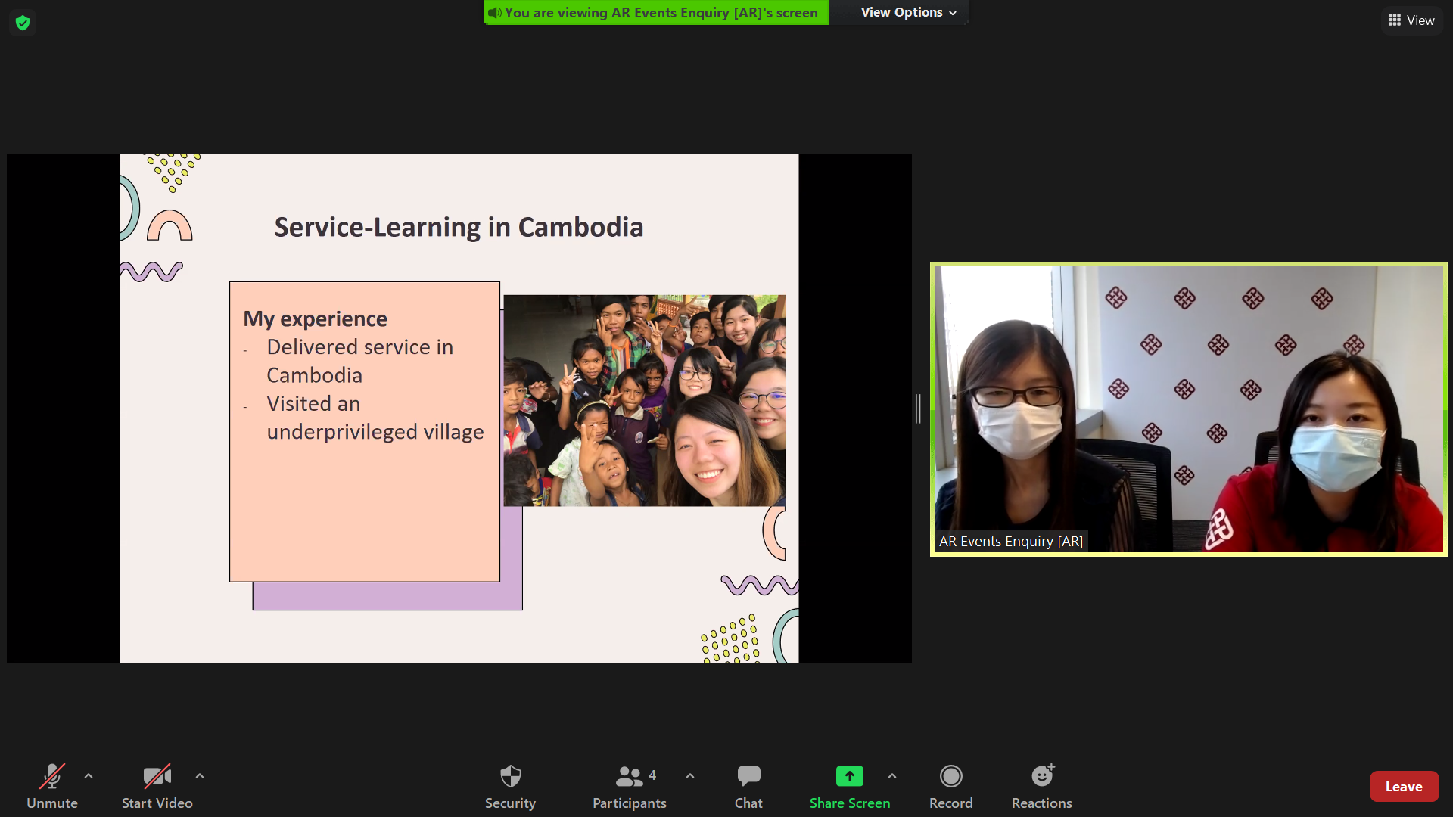
Task: Open share options arrow beside Share Screen
Action: tap(892, 776)
